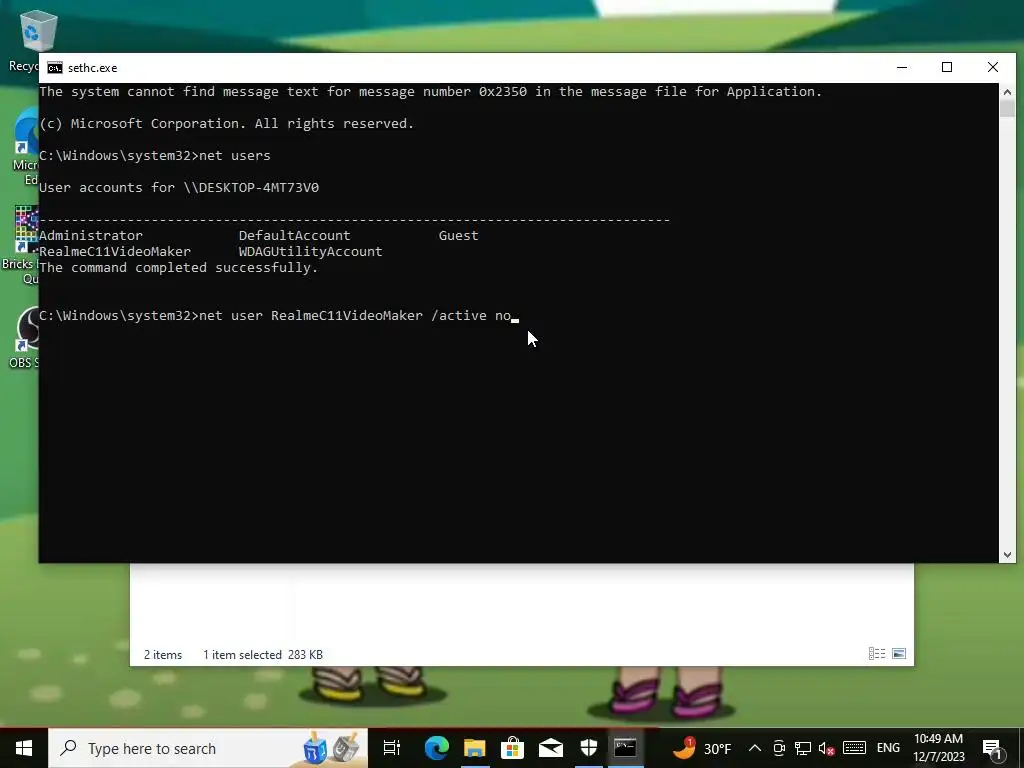
Task: Click the Guest account text in console
Action: point(458,235)
